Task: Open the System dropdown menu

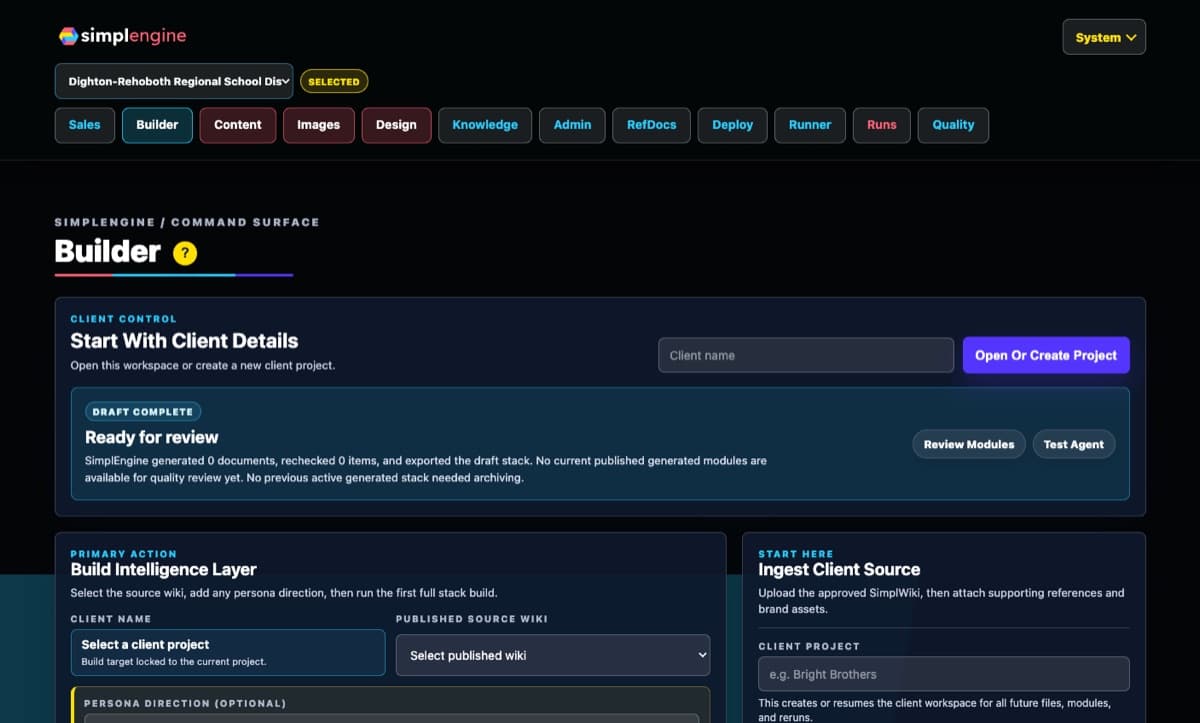Action: click(x=1104, y=37)
